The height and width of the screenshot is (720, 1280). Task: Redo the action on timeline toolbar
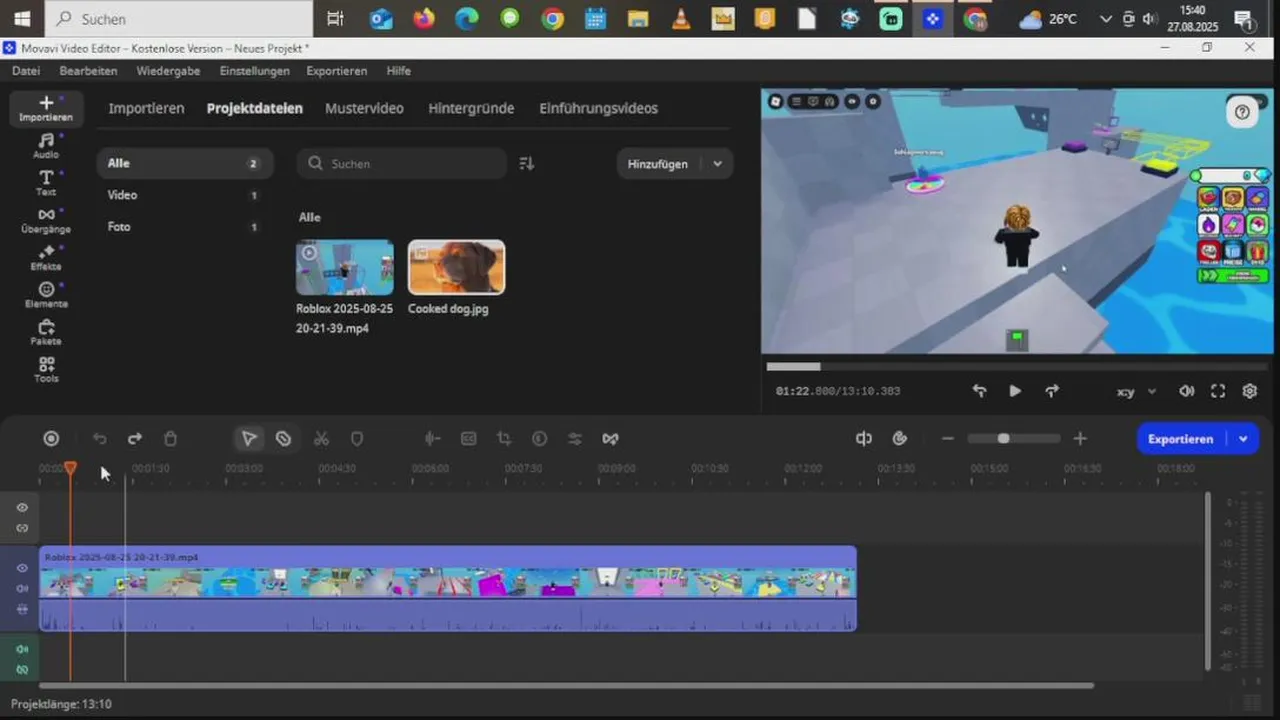[134, 438]
